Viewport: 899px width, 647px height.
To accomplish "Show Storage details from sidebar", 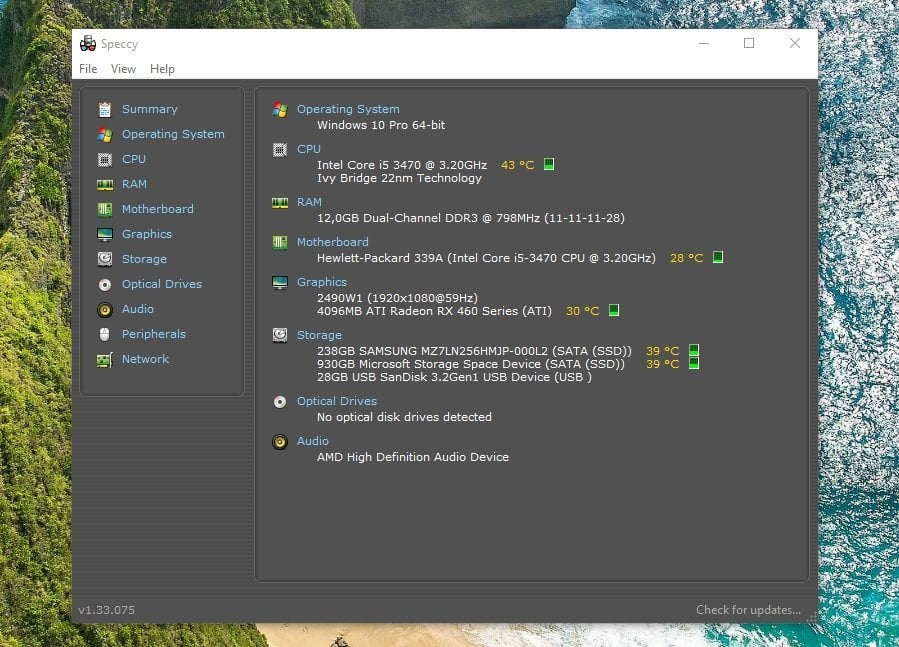I will point(144,259).
